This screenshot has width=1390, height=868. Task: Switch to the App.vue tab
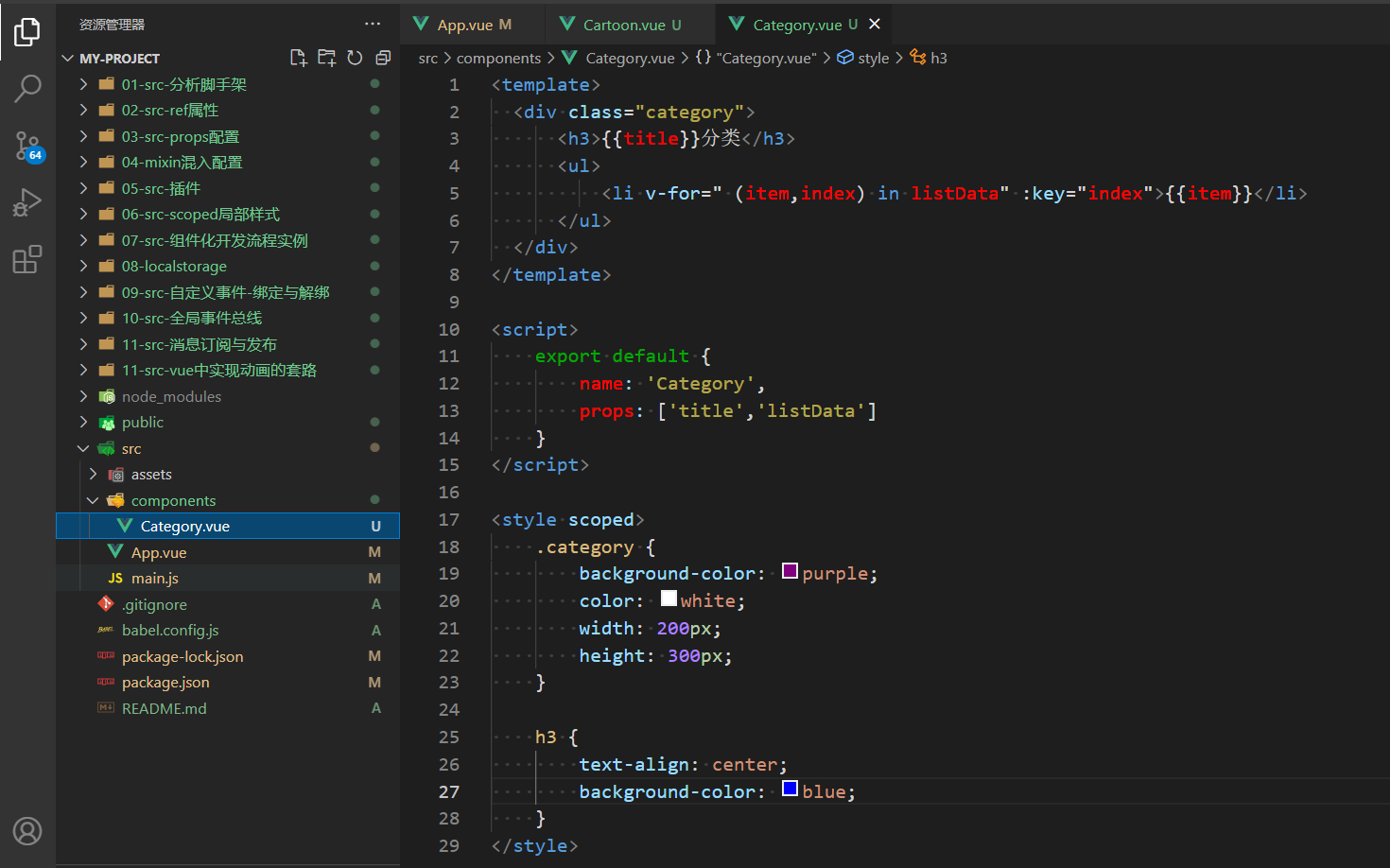point(473,25)
